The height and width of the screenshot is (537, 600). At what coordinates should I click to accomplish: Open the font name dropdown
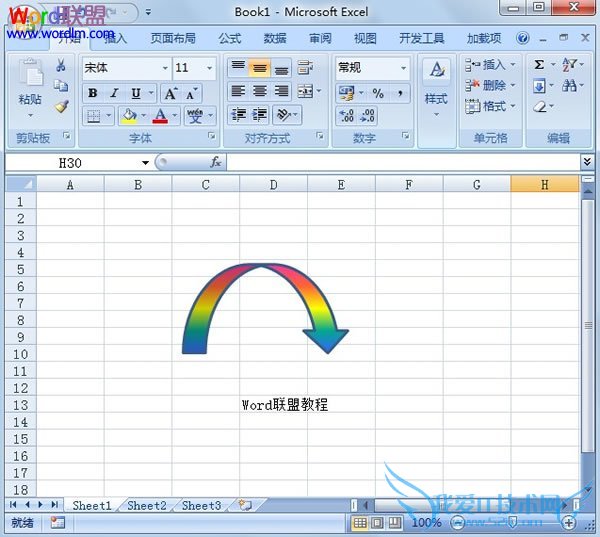[165, 68]
